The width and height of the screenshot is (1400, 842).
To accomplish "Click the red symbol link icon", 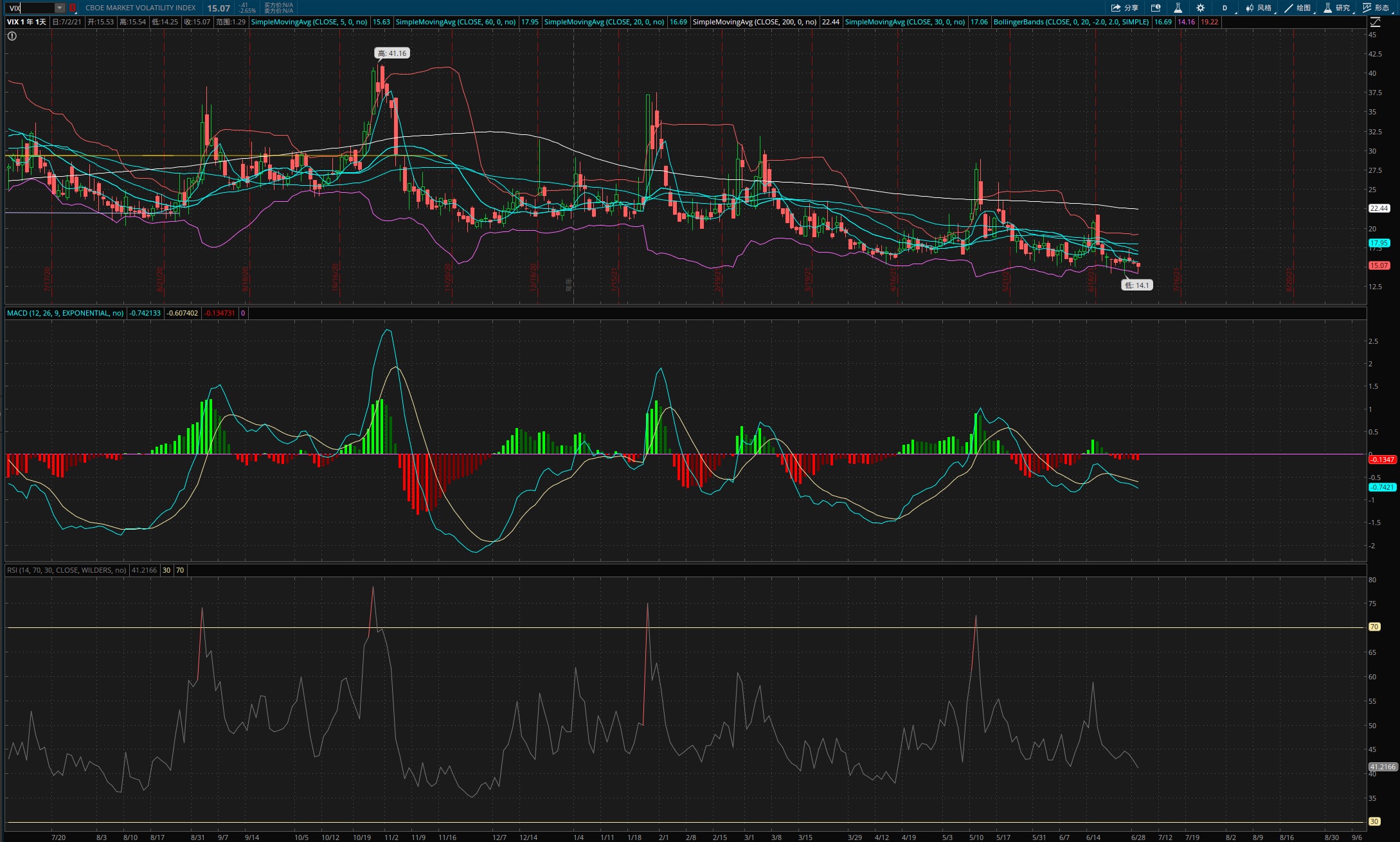I will point(72,8).
